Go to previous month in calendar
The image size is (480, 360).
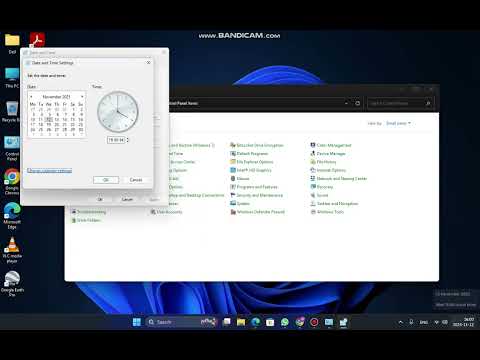point(31,97)
